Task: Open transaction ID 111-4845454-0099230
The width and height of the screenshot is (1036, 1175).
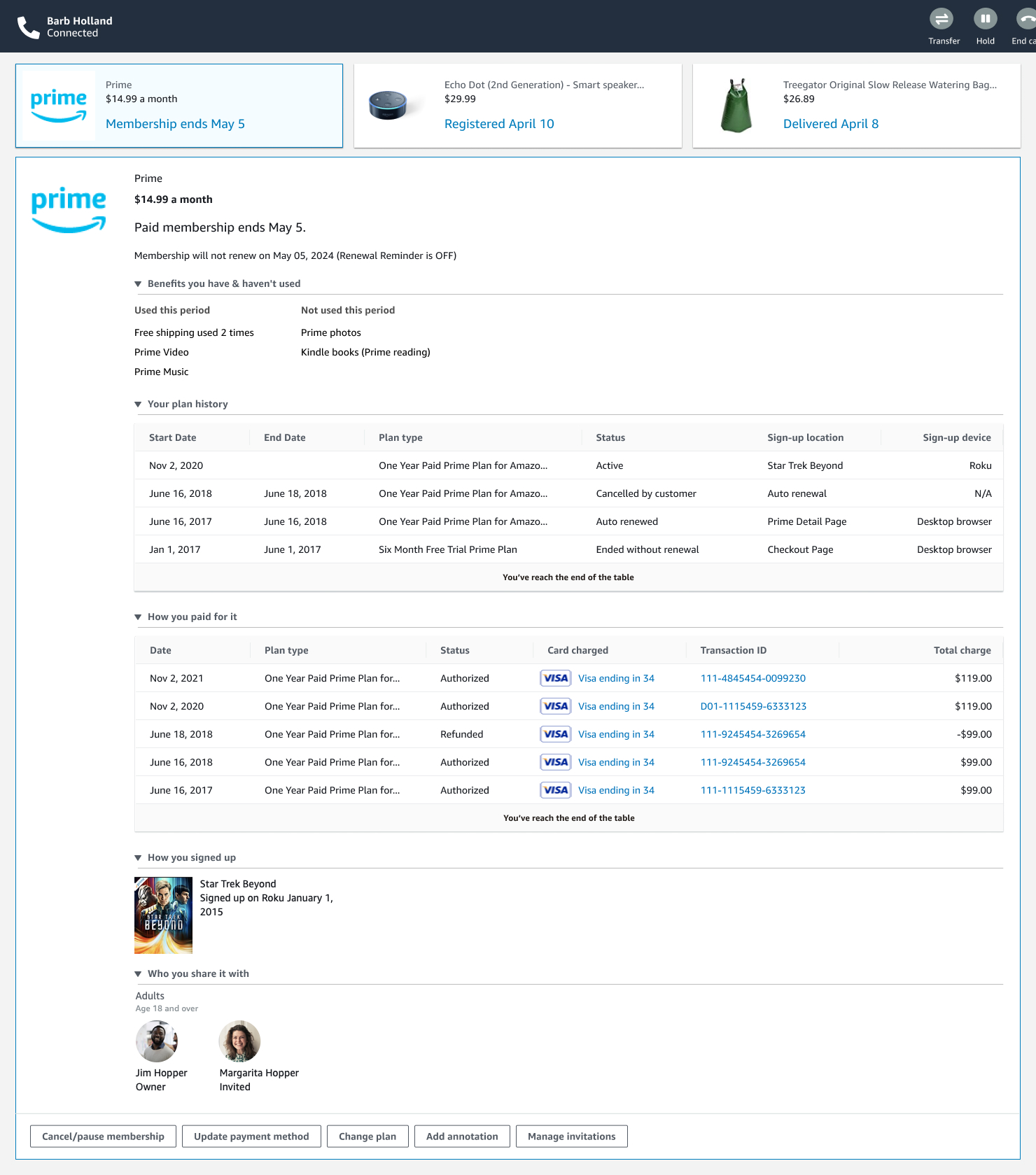Action: 752,678
